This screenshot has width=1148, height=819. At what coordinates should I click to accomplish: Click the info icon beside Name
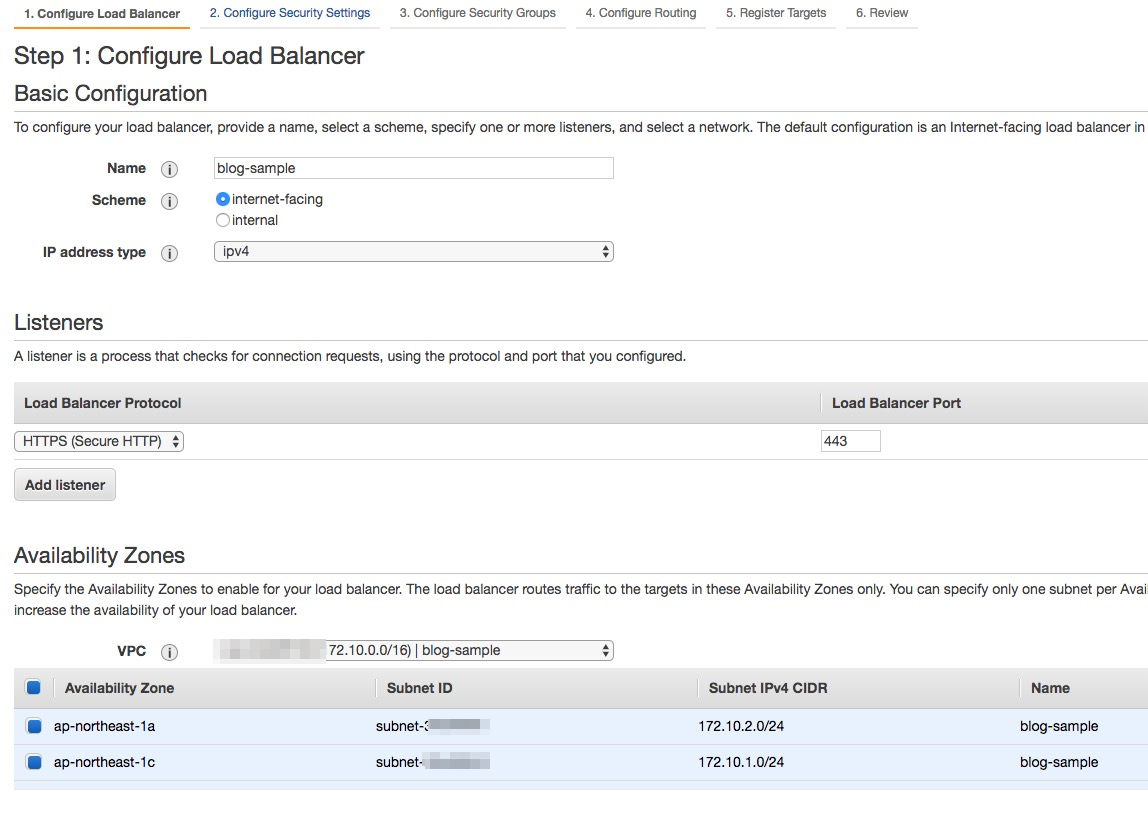[169, 168]
